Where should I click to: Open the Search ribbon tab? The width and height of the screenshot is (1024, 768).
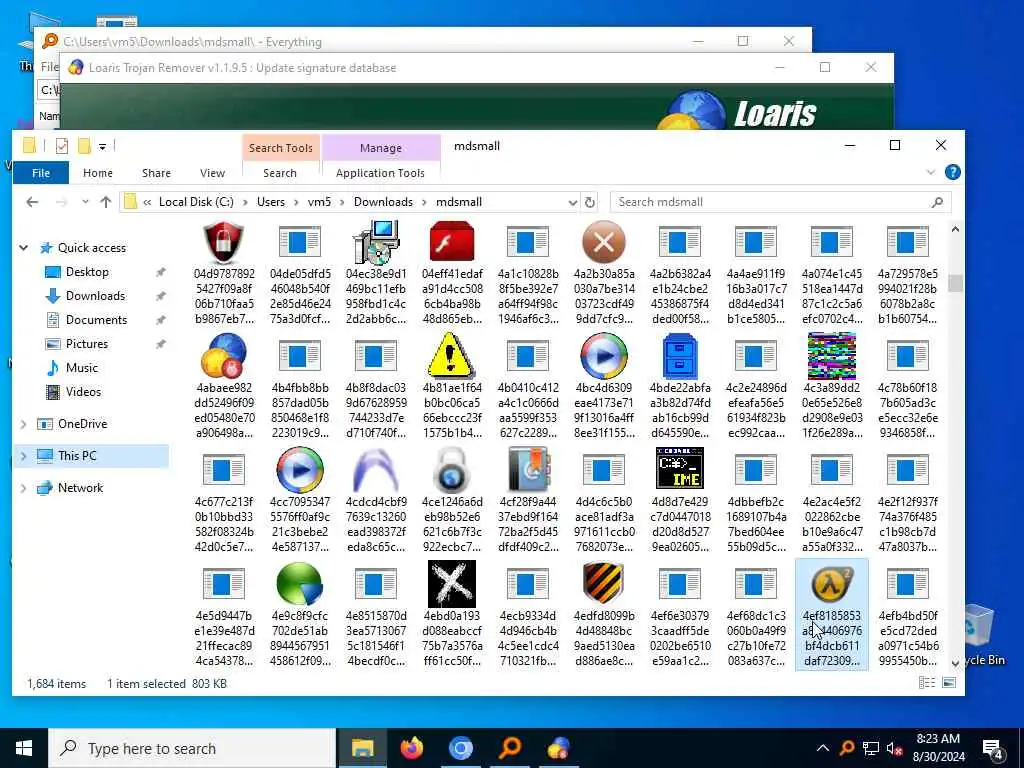280,173
